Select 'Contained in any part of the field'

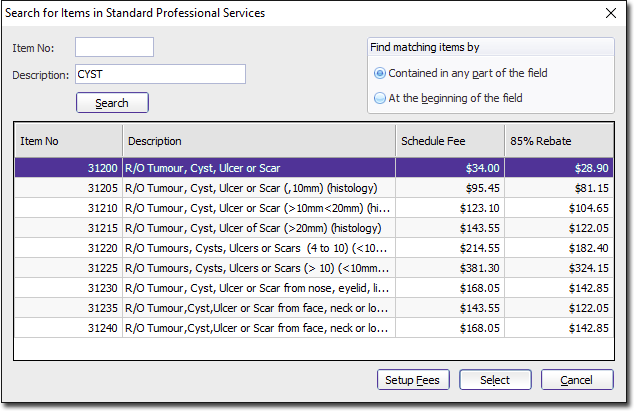380,74
